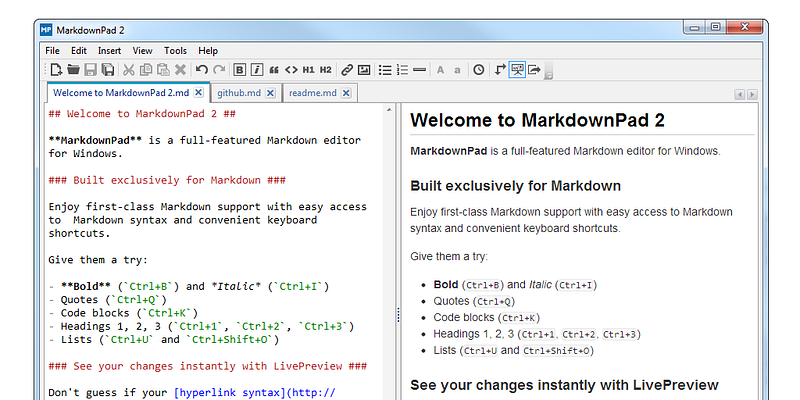The image size is (800, 400).
Task: Apply Heading 2 with the H2 icon
Action: (x=326, y=70)
